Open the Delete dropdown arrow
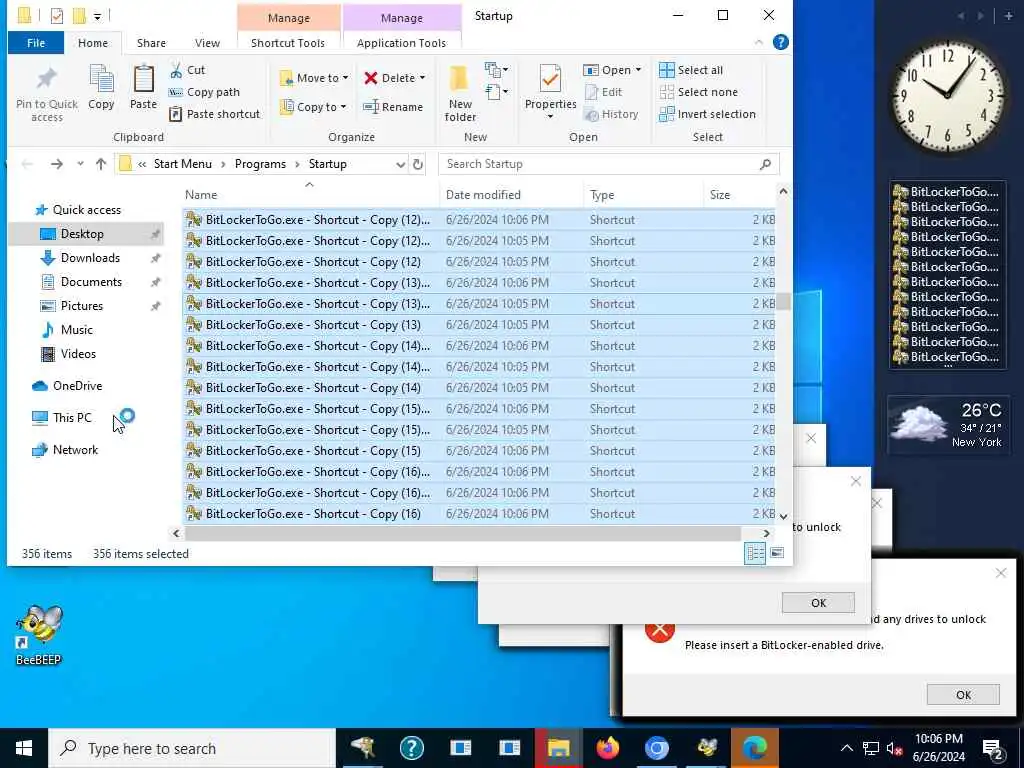 tap(423, 78)
